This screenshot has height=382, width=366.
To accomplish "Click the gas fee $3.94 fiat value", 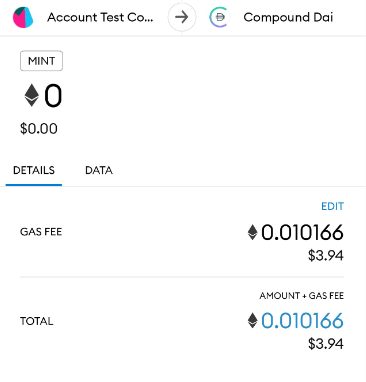I will coord(326,256).
